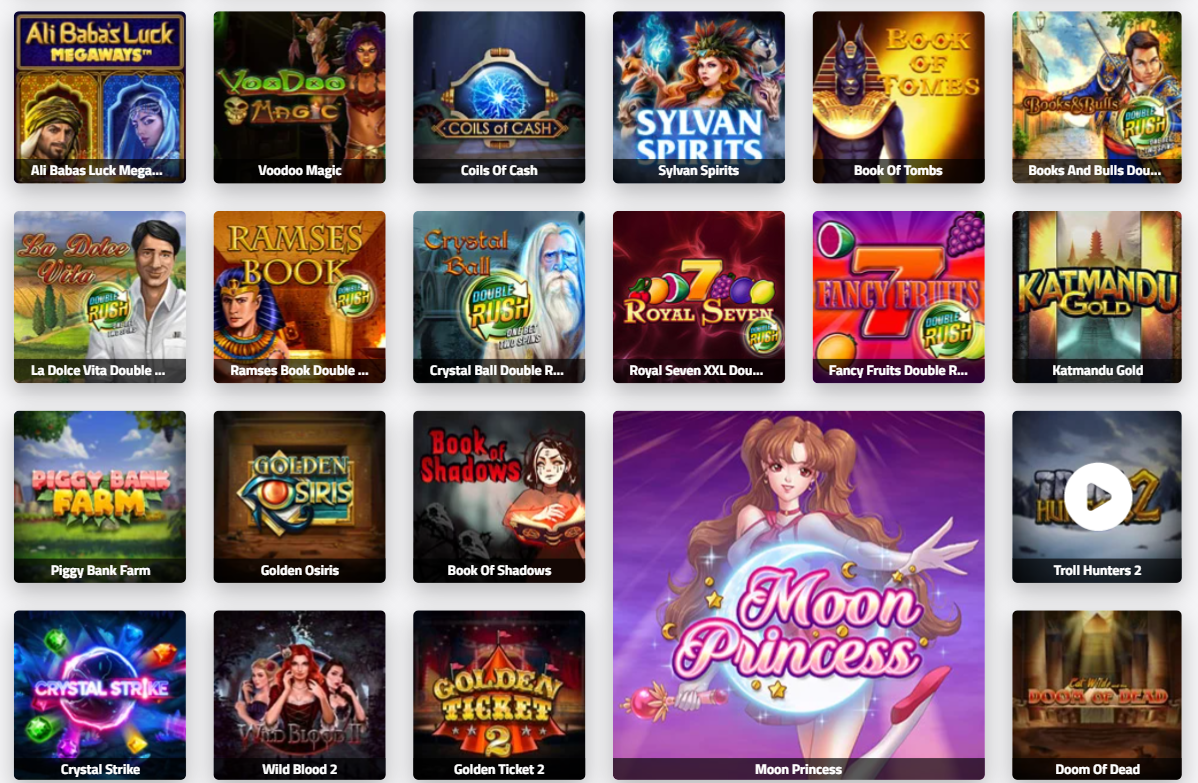Screen dimensions: 1198x783
Task: Open Crystal Ball Double Rush game
Action: coord(499,297)
